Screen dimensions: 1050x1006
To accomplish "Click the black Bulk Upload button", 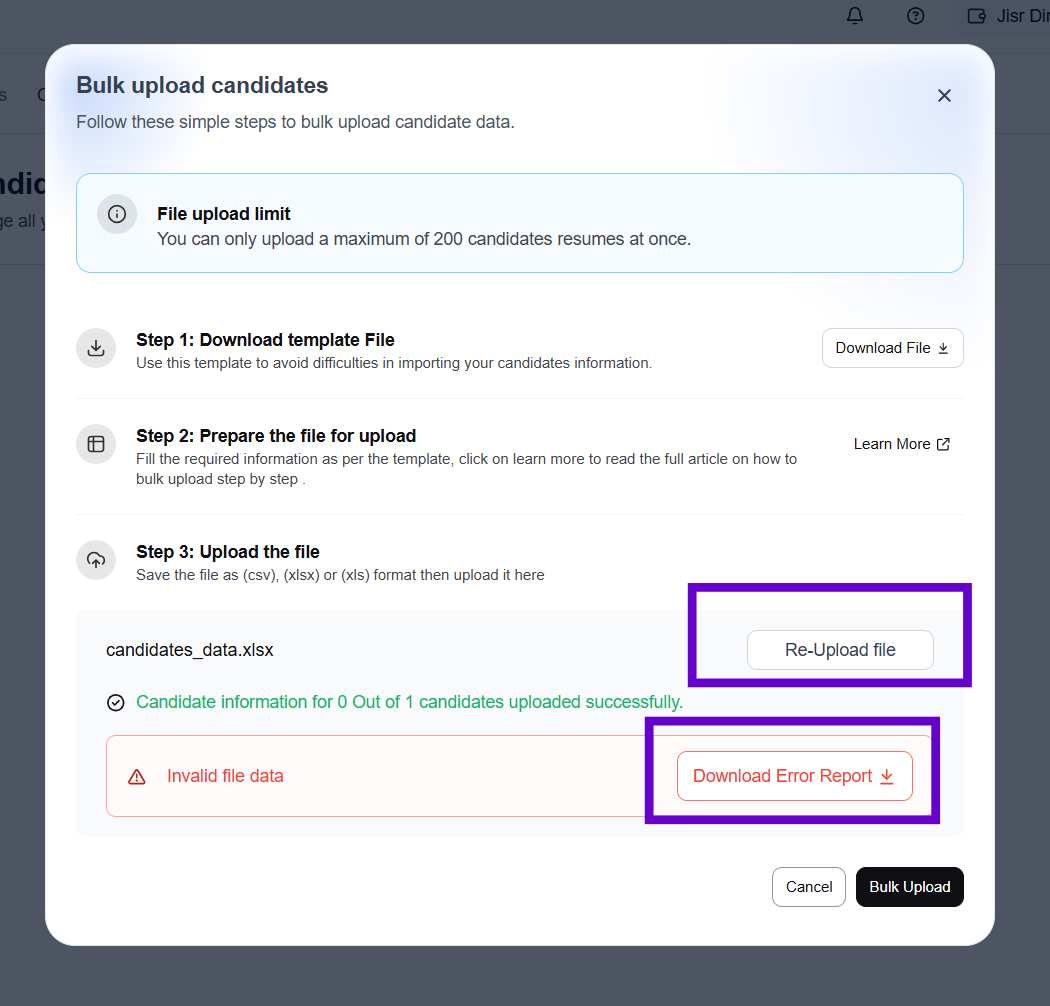I will click(909, 887).
